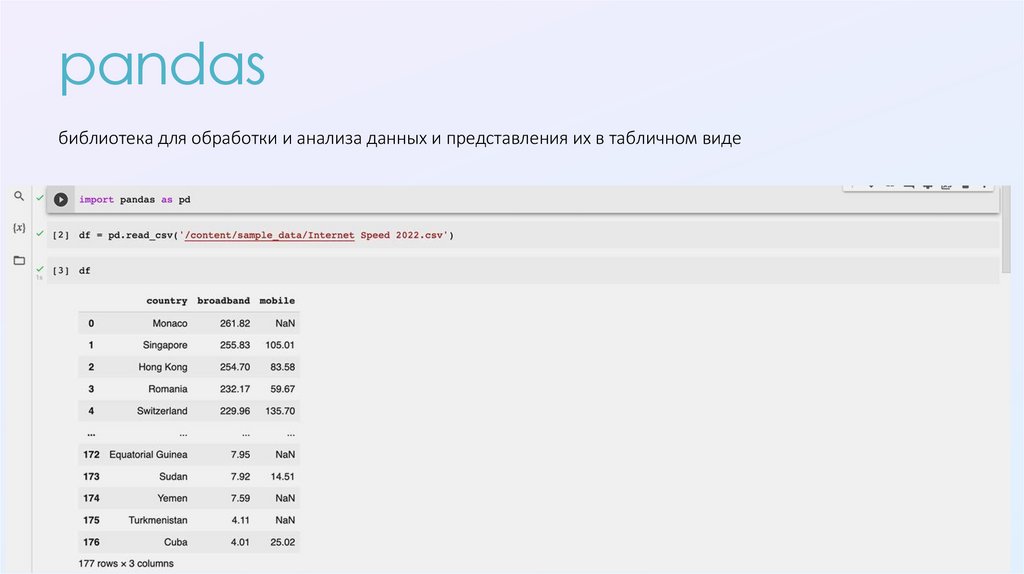Viewport: 1024px width, 574px height.
Task: Open the /content/sample_data/Internet file path link
Action: click(269, 235)
